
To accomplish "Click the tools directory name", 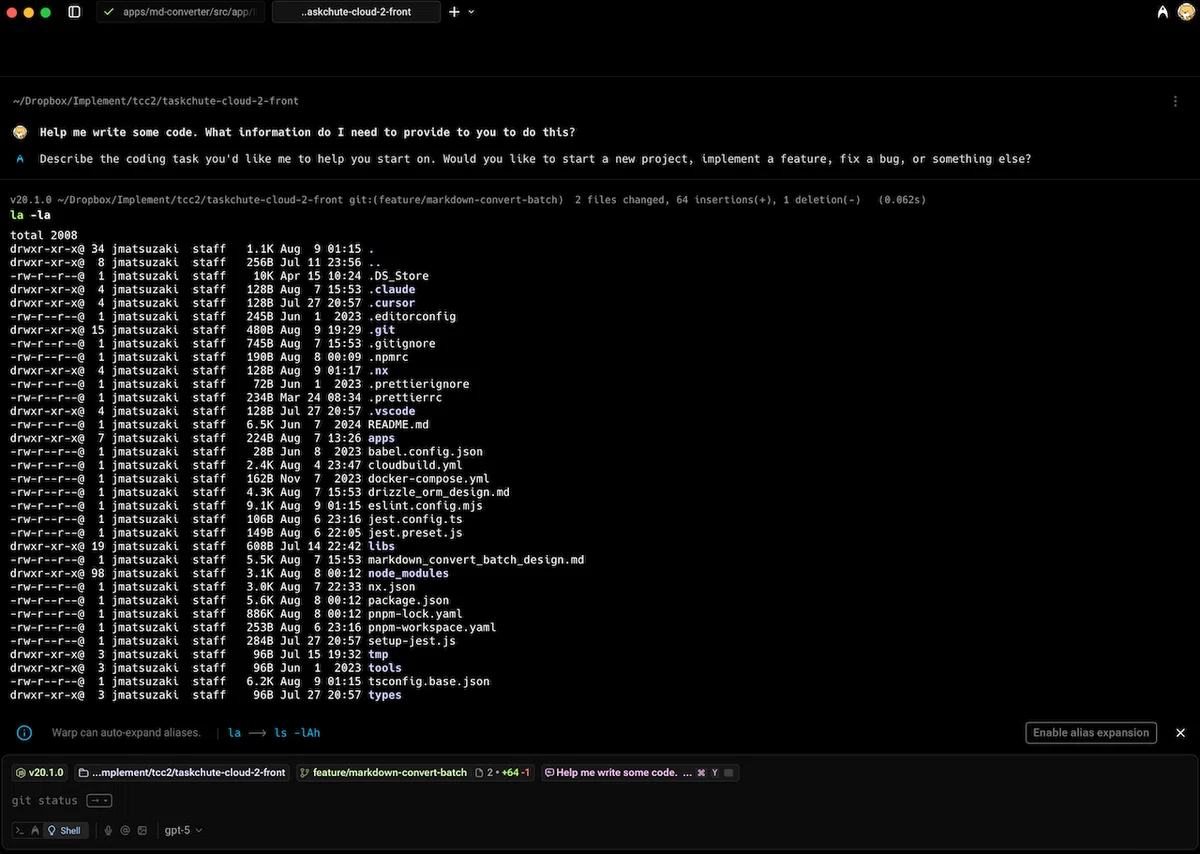I will (385, 668).
